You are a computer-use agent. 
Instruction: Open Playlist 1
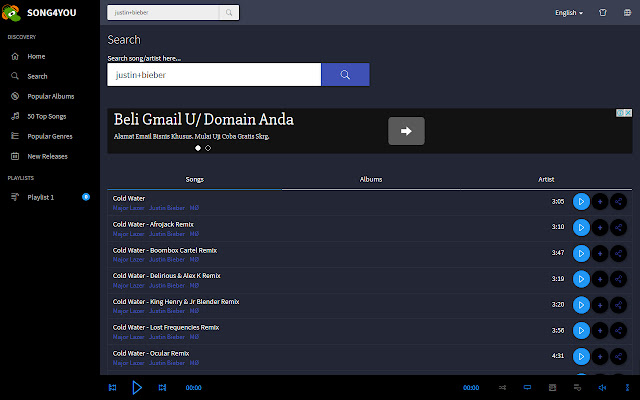(x=40, y=197)
